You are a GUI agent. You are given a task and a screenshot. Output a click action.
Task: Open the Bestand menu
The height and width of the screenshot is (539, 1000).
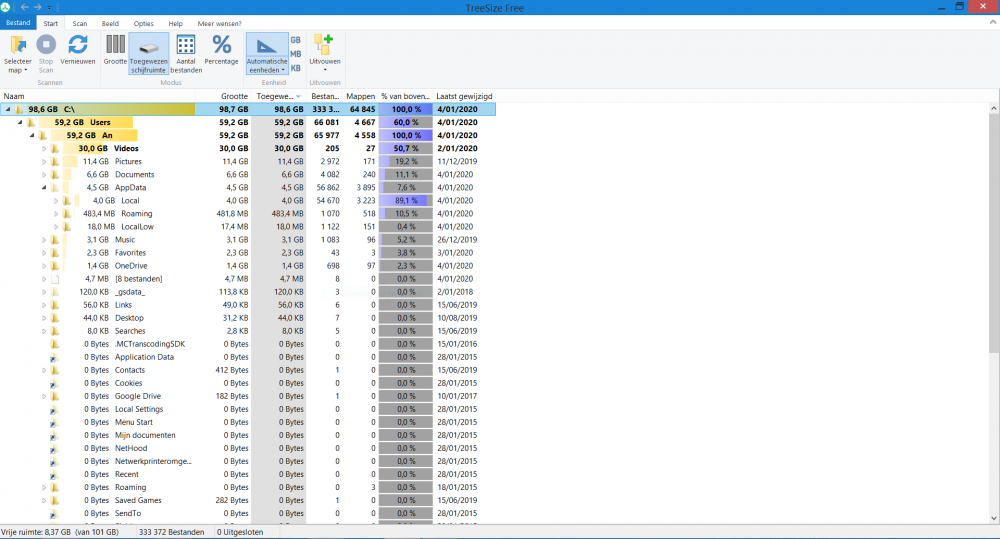(18, 22)
